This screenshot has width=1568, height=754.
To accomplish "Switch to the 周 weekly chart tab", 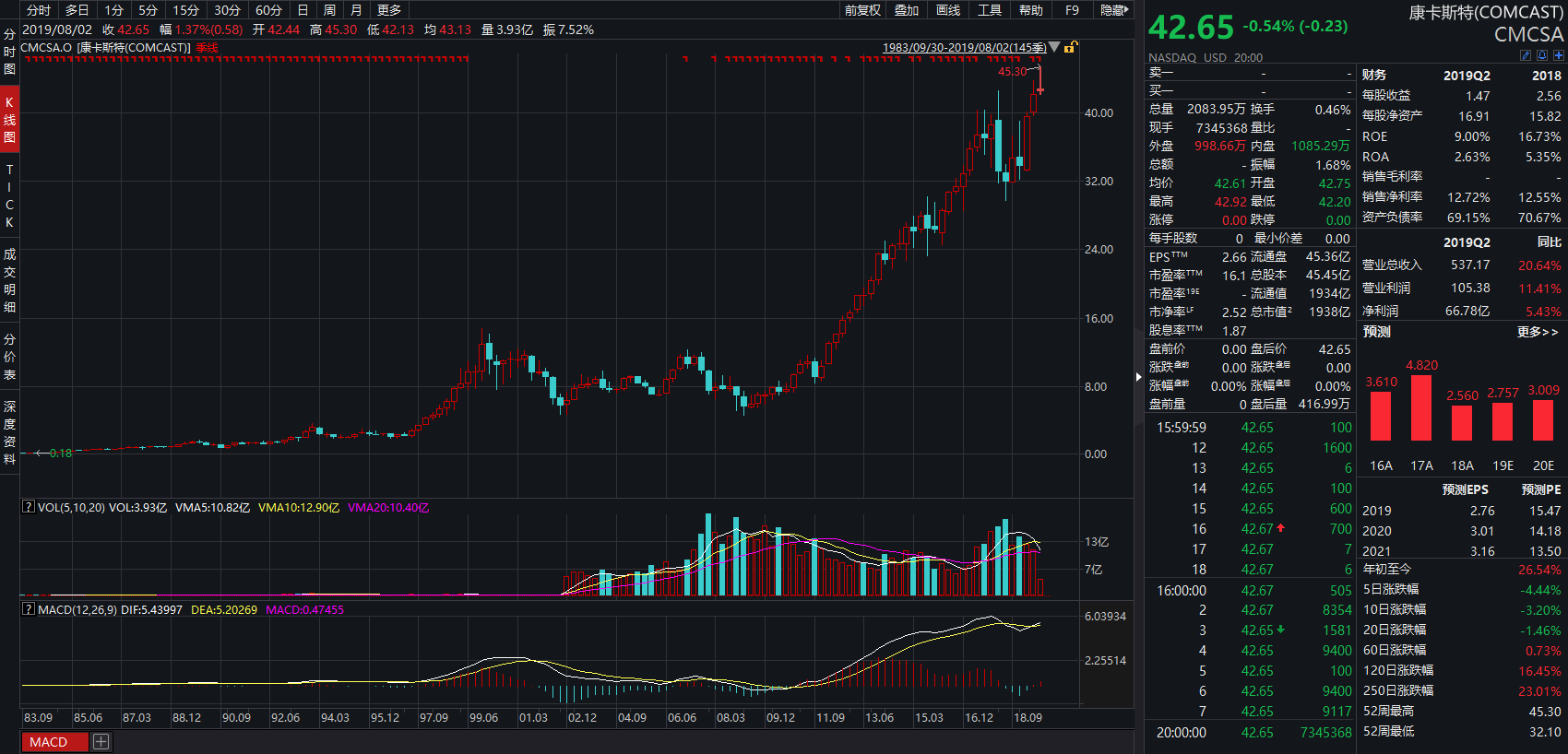I will tap(329, 10).
